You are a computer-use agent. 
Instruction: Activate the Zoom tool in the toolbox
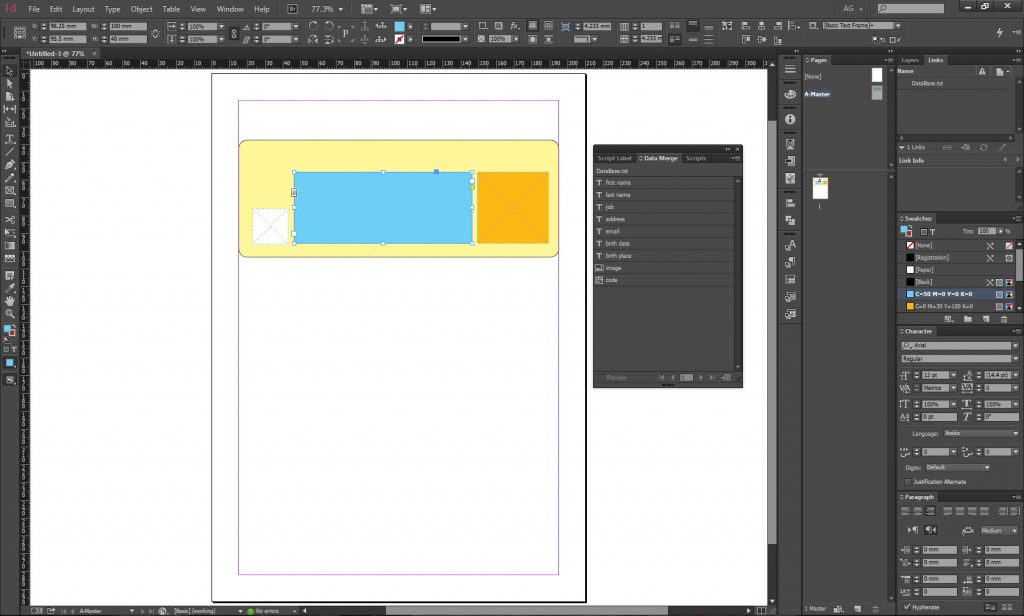pyautogui.click(x=10, y=313)
